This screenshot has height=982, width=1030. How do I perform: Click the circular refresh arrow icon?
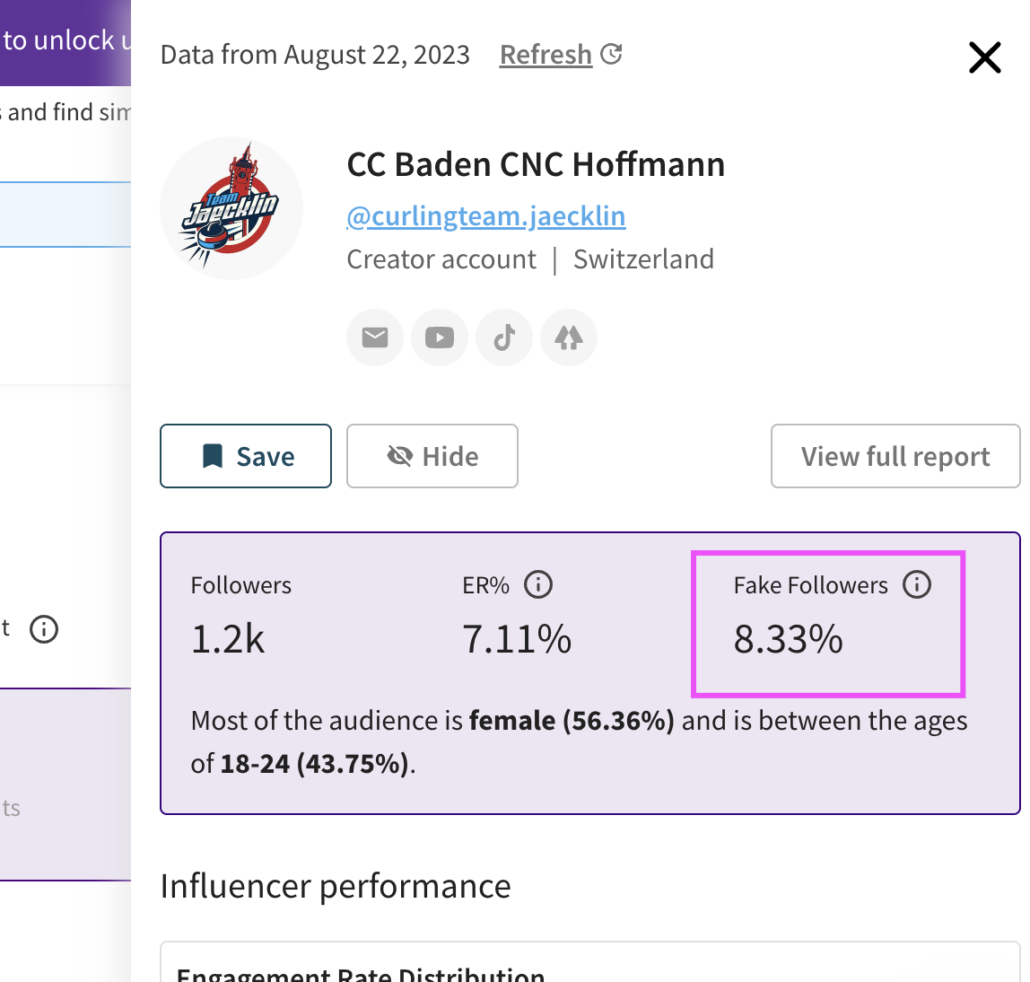(x=611, y=55)
